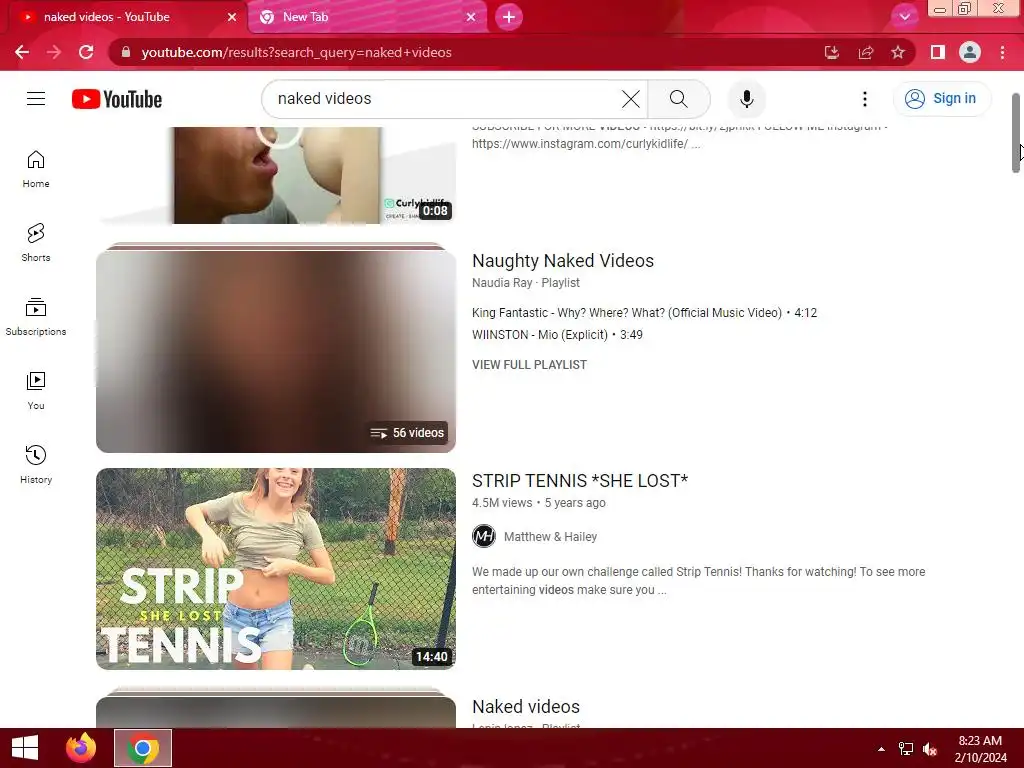Click the browser address bar URL

click(x=296, y=52)
